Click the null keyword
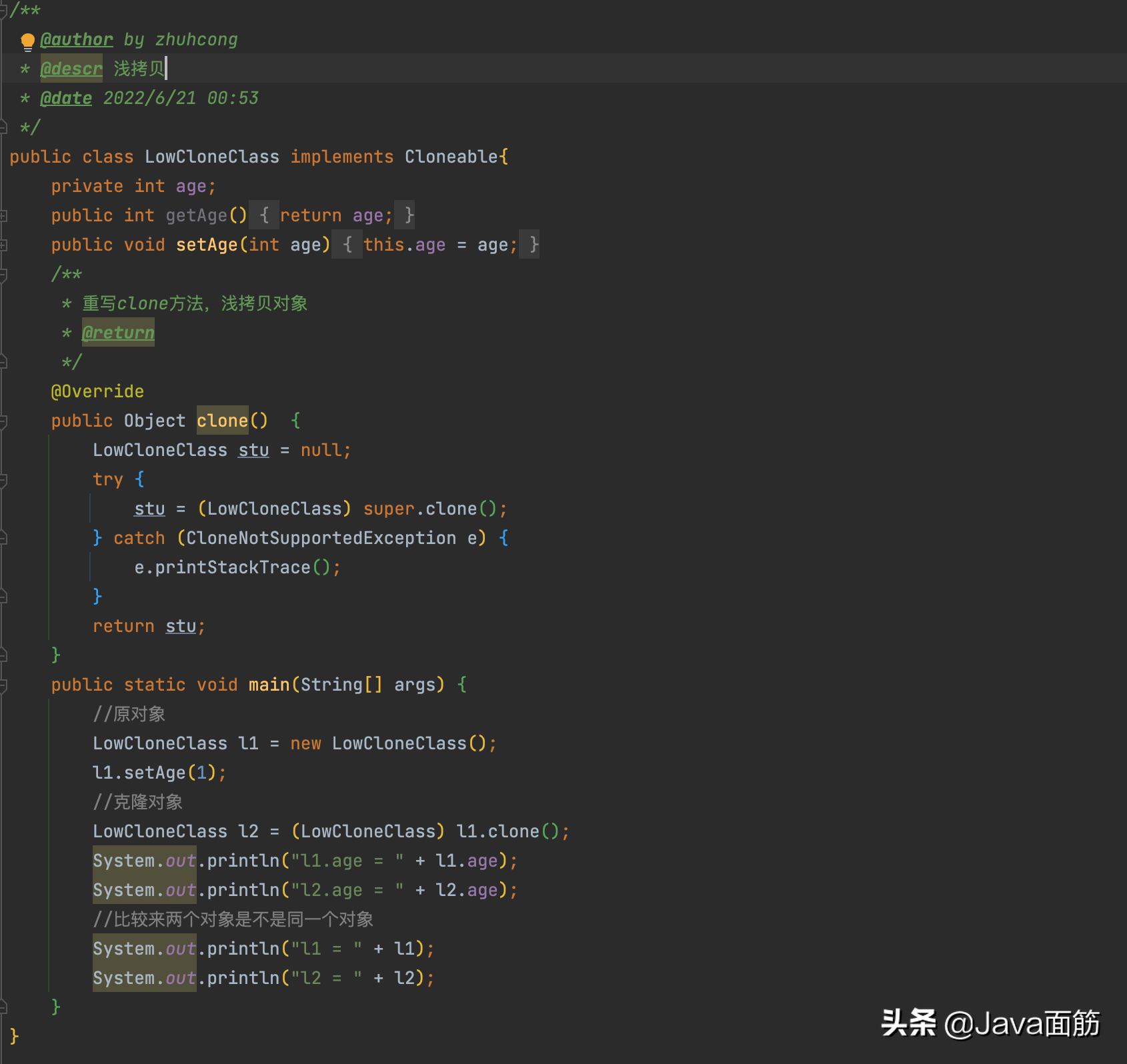Screen dimensions: 1127x1064 [x=321, y=450]
